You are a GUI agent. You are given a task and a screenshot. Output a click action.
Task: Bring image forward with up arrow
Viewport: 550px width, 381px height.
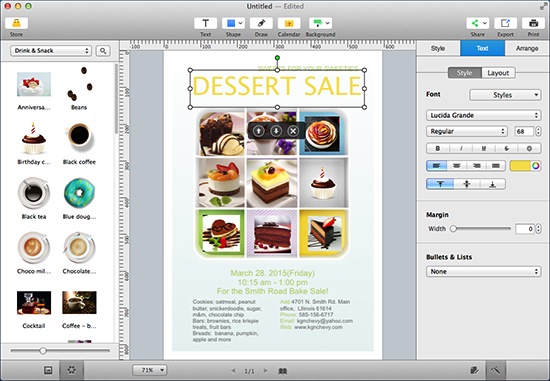pos(259,131)
